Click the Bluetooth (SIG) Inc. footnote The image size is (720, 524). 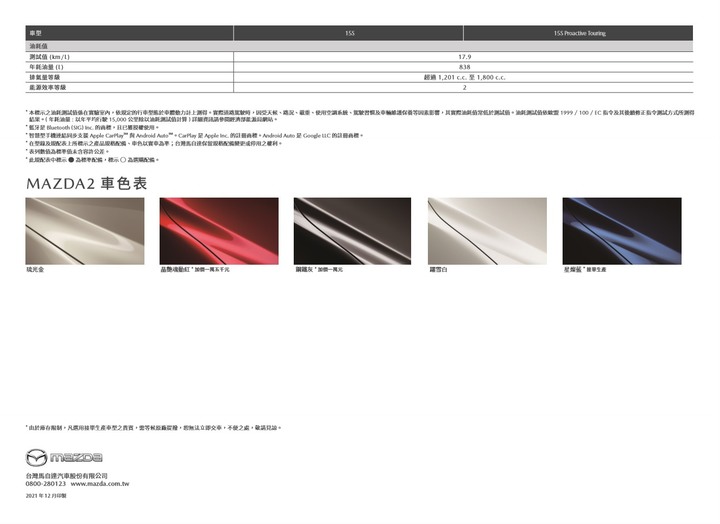click(92, 127)
